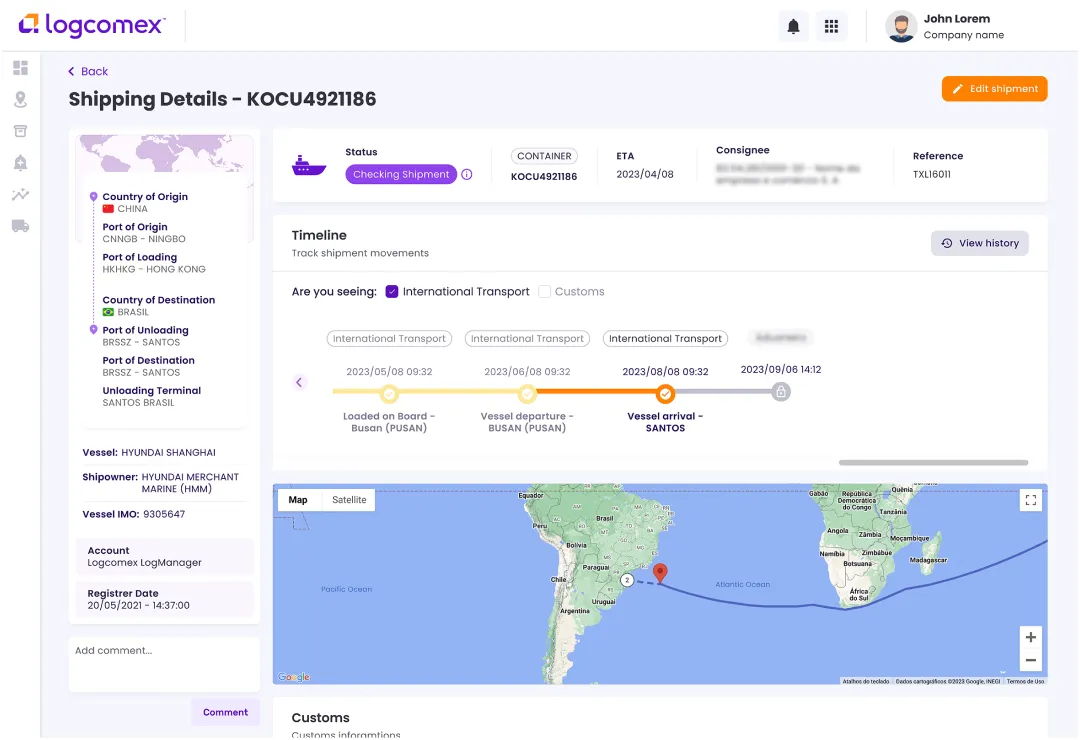Select the shipments truck icon in the sidebar

click(20, 226)
